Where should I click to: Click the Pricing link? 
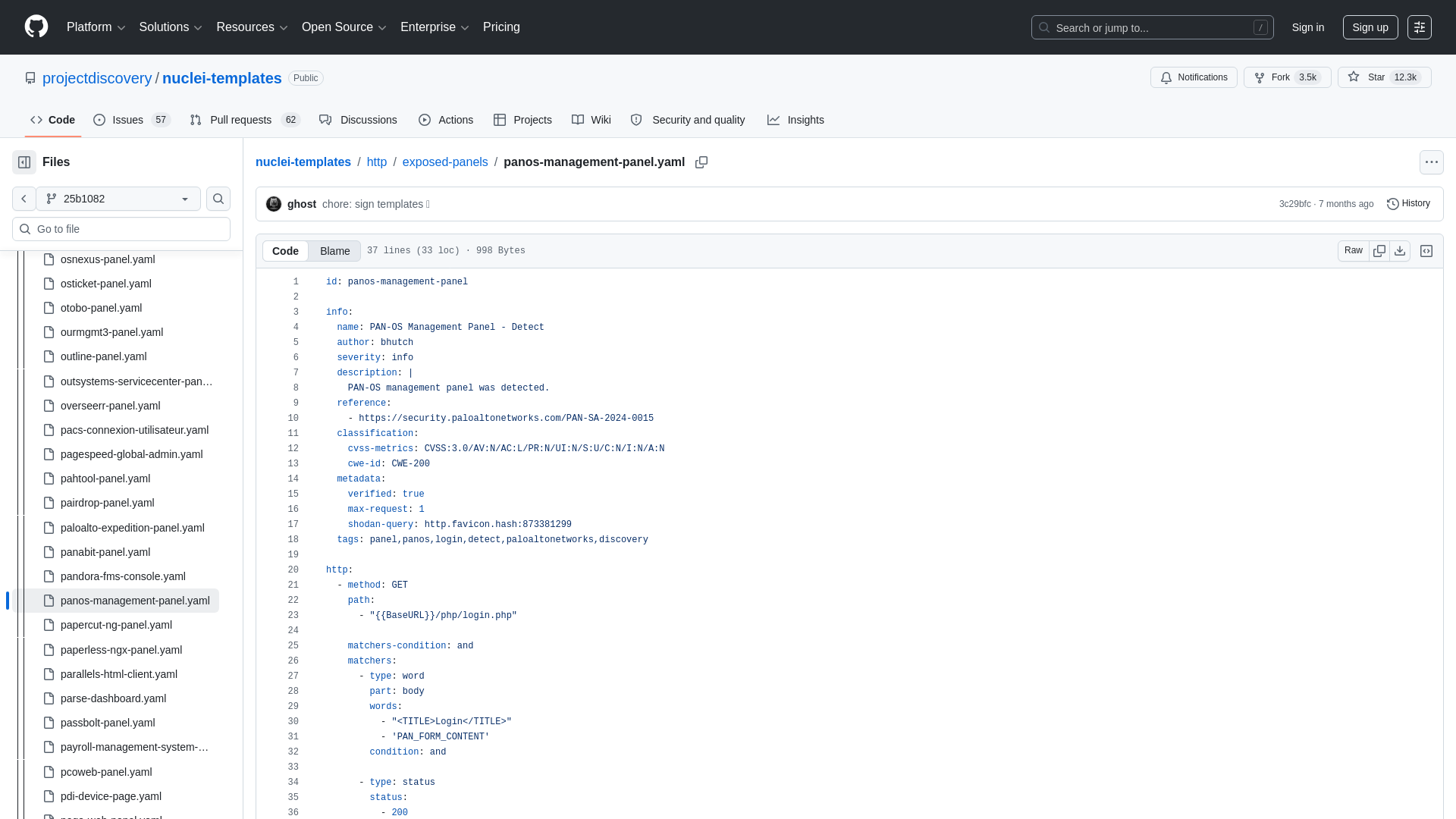pyautogui.click(x=501, y=27)
